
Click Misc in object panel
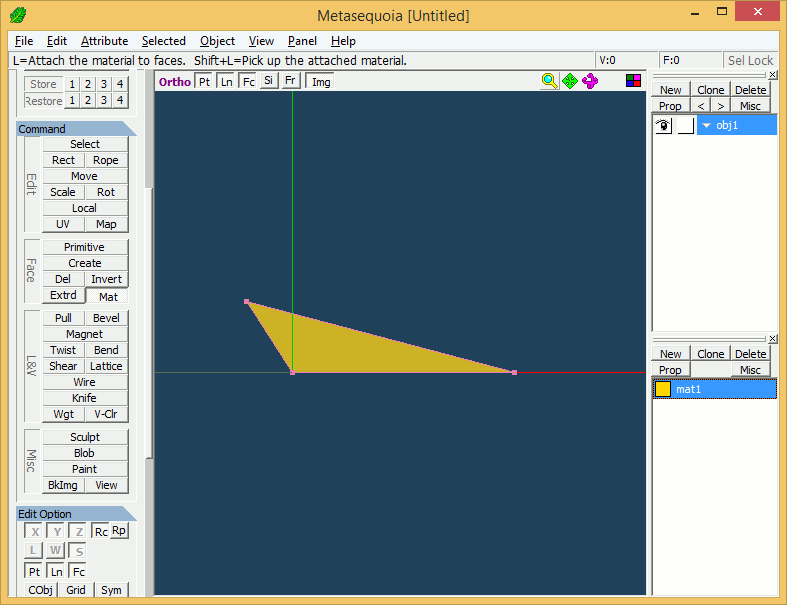coord(750,106)
